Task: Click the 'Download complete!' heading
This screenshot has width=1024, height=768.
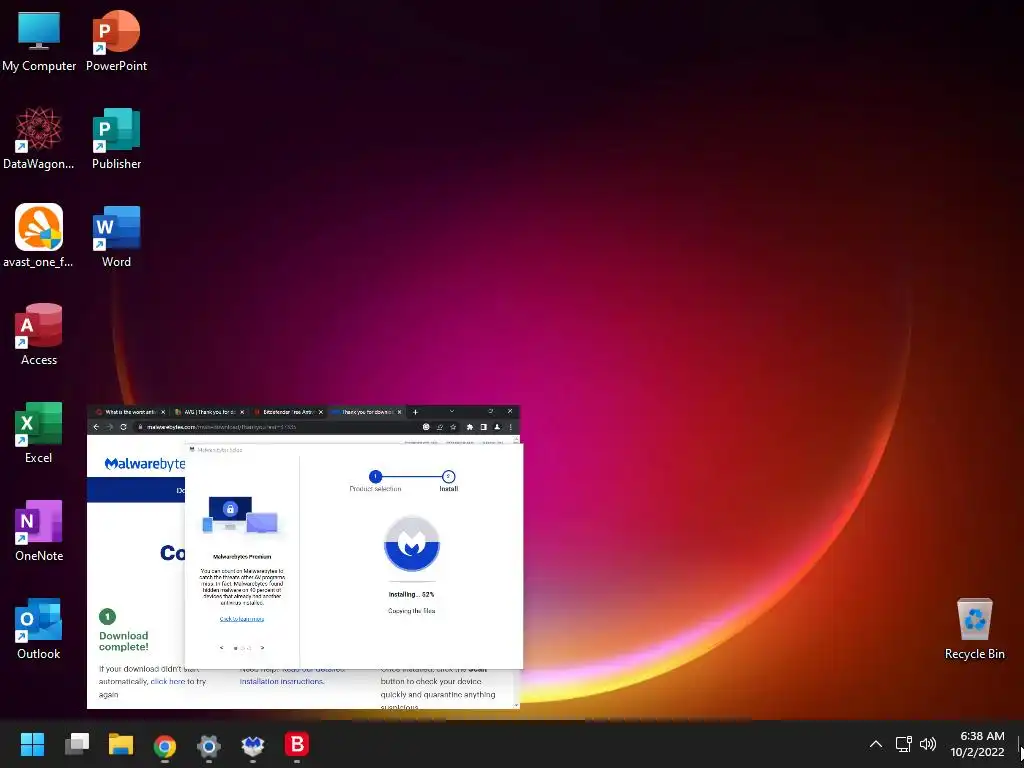Action: point(123,641)
